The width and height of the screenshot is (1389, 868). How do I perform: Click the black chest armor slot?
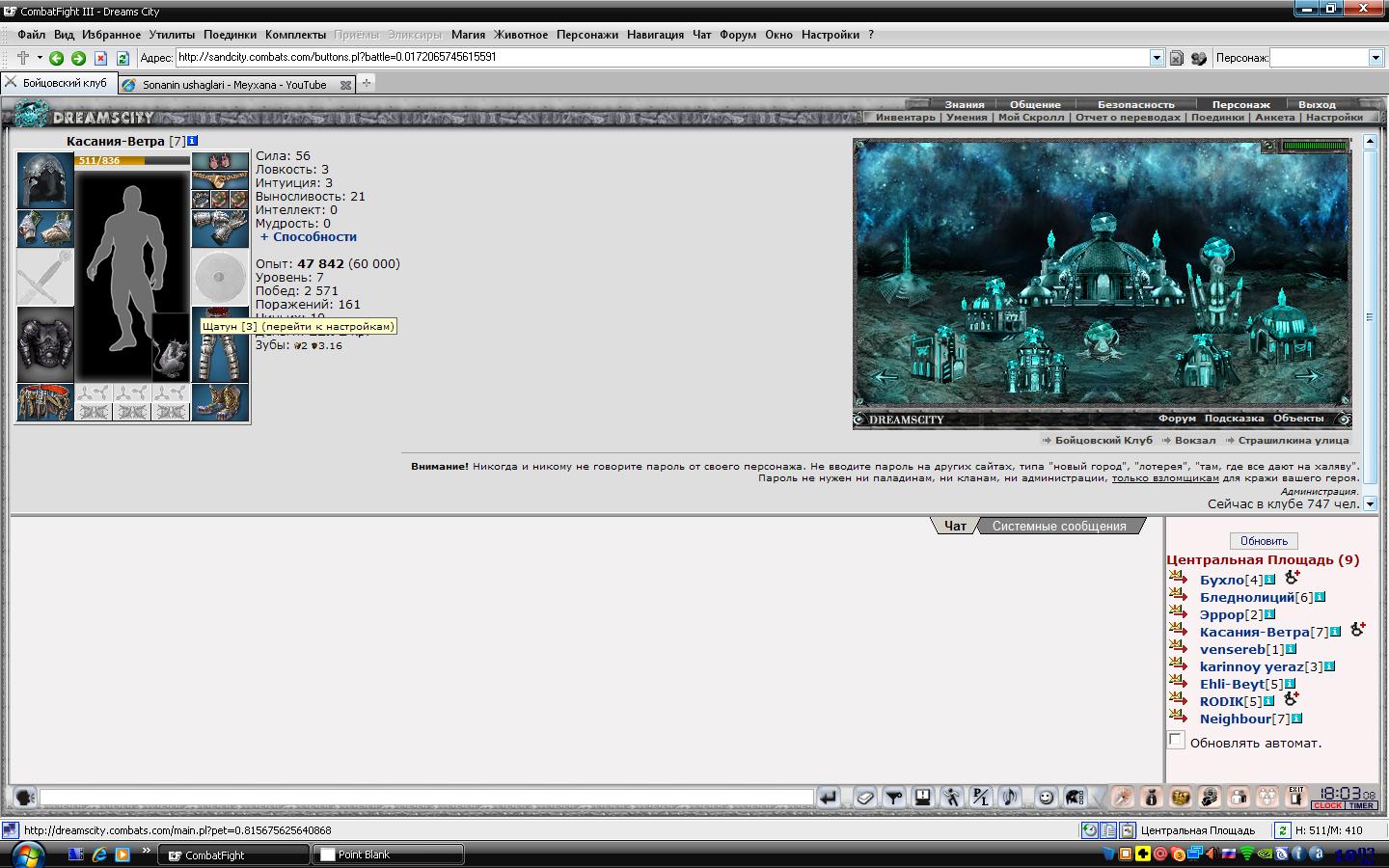(x=45, y=345)
